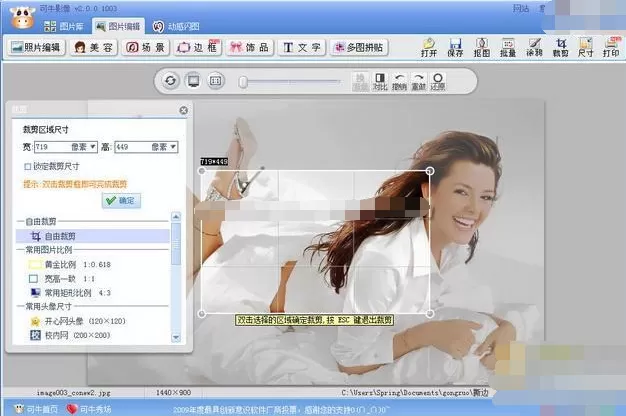
Task: Enable the 锁定裁剪尺寸 checkbox
Action: [x=28, y=166]
